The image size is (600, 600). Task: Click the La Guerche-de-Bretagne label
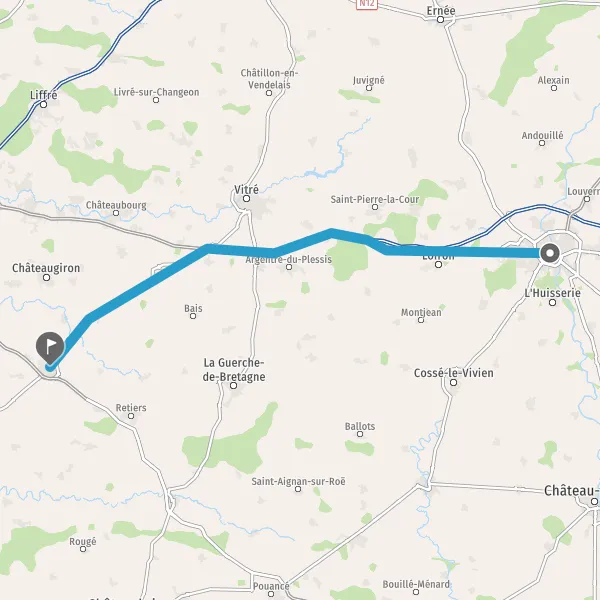234,369
